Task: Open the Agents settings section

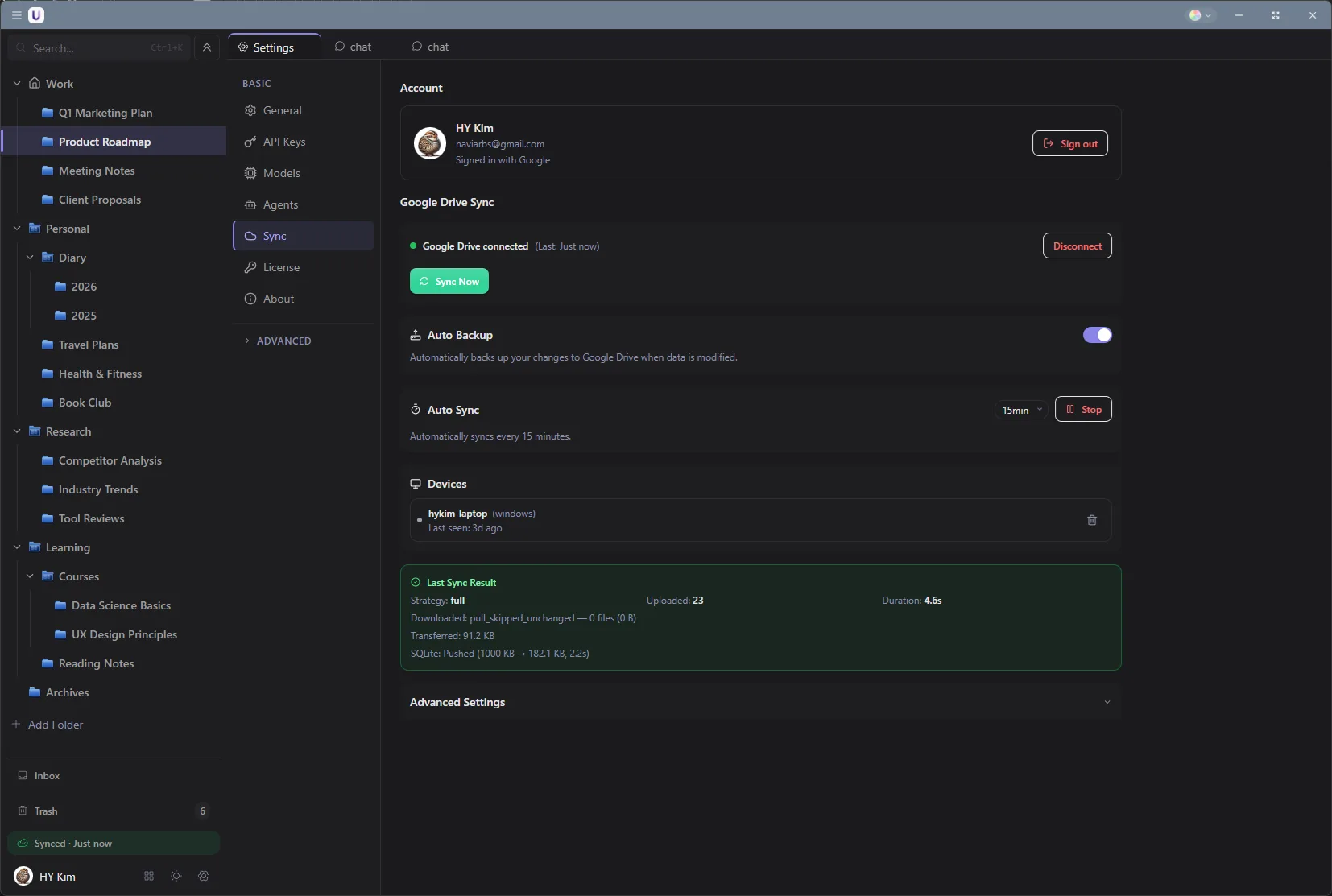Action: click(281, 204)
